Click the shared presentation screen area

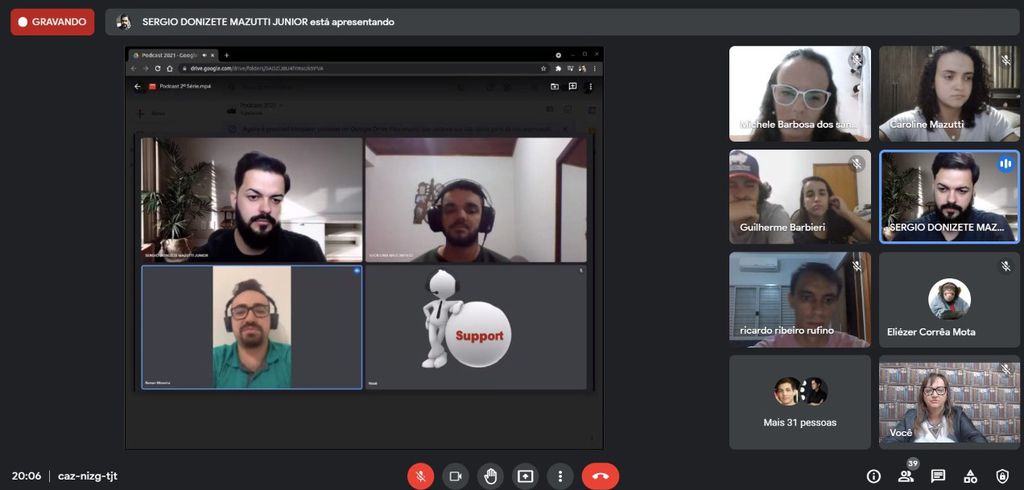coord(364,247)
